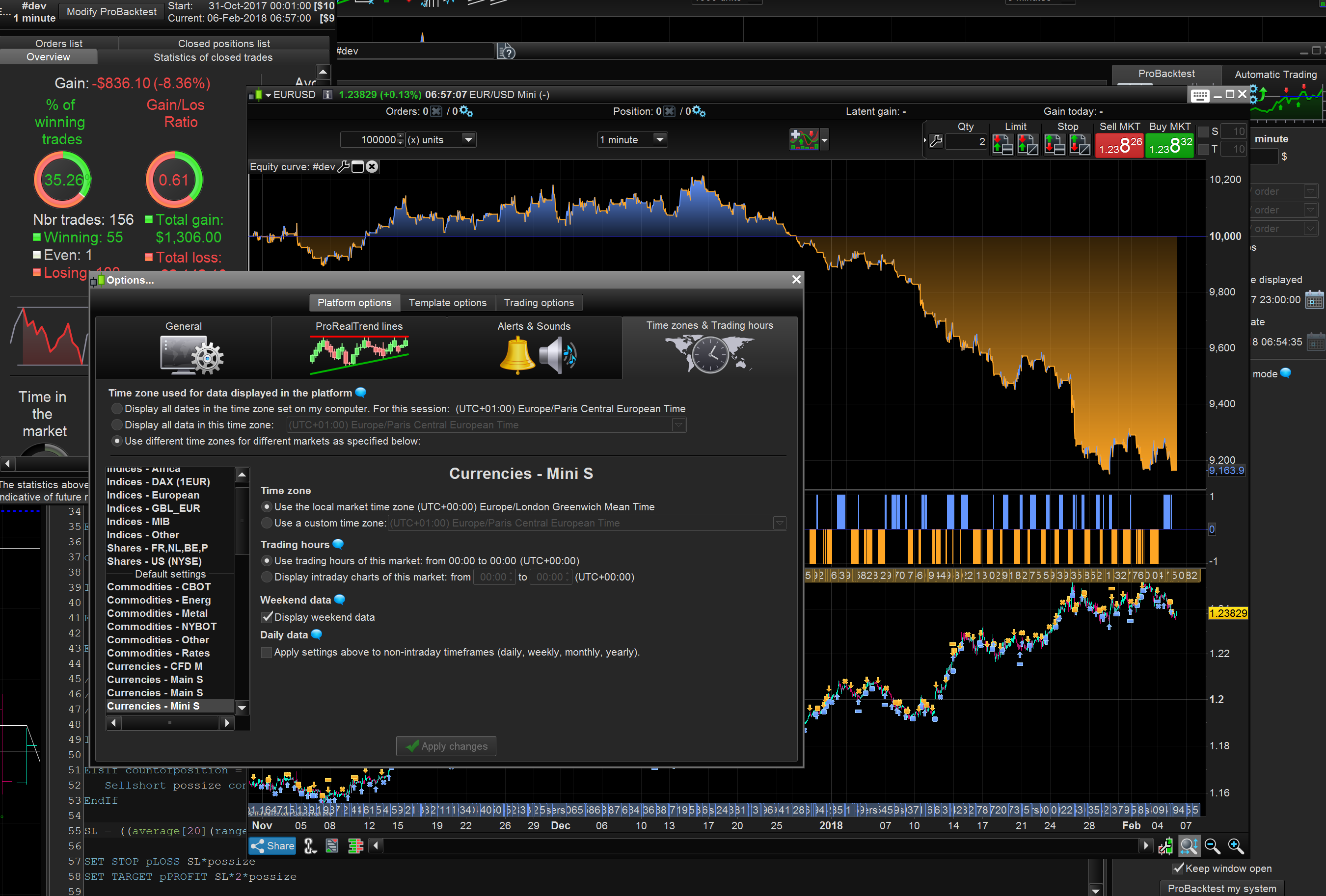The height and width of the screenshot is (896, 1326).
Task: Click the Share button
Action: pyautogui.click(x=272, y=846)
